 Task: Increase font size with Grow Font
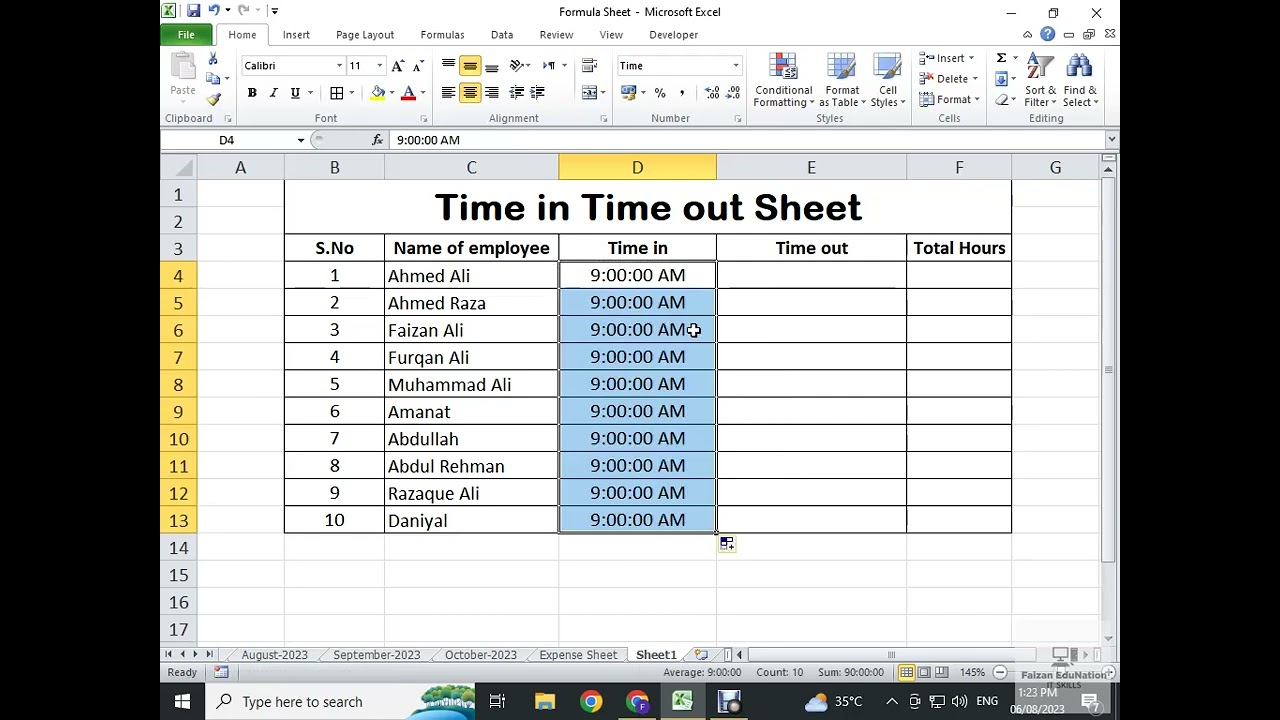pyautogui.click(x=398, y=66)
